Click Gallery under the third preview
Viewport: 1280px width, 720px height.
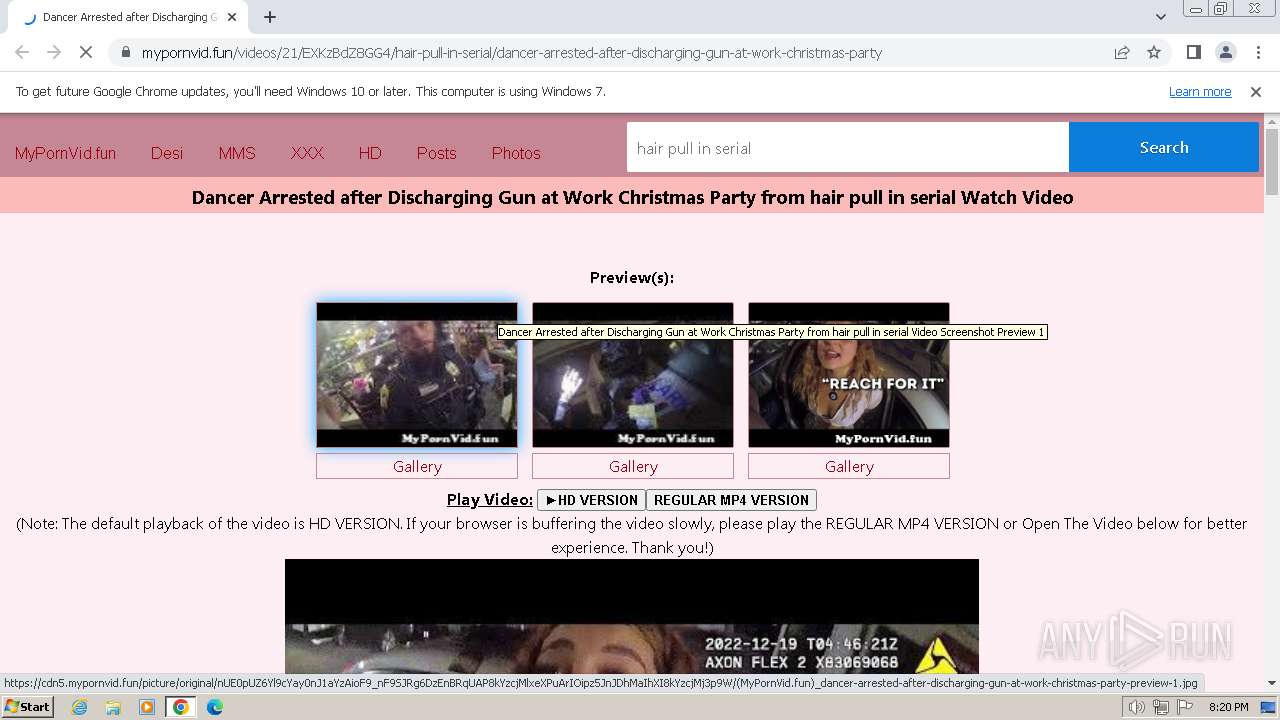pos(849,466)
